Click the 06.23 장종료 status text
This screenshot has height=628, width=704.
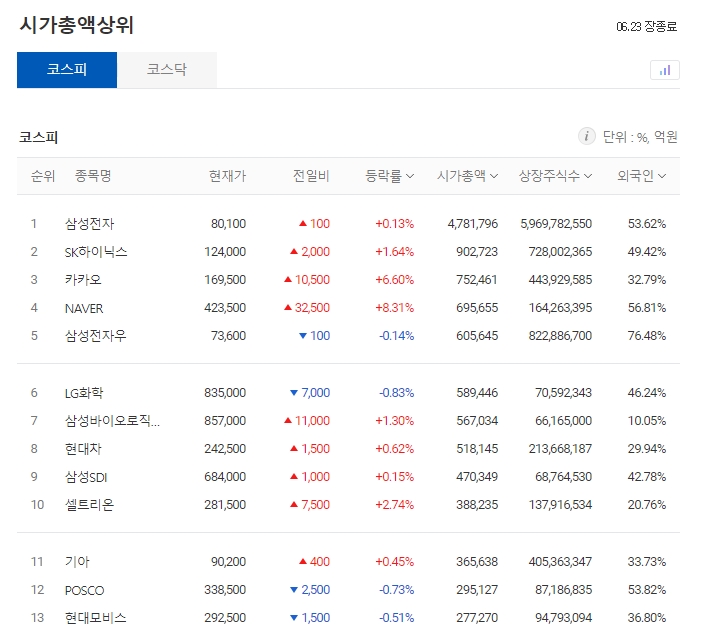647,26
